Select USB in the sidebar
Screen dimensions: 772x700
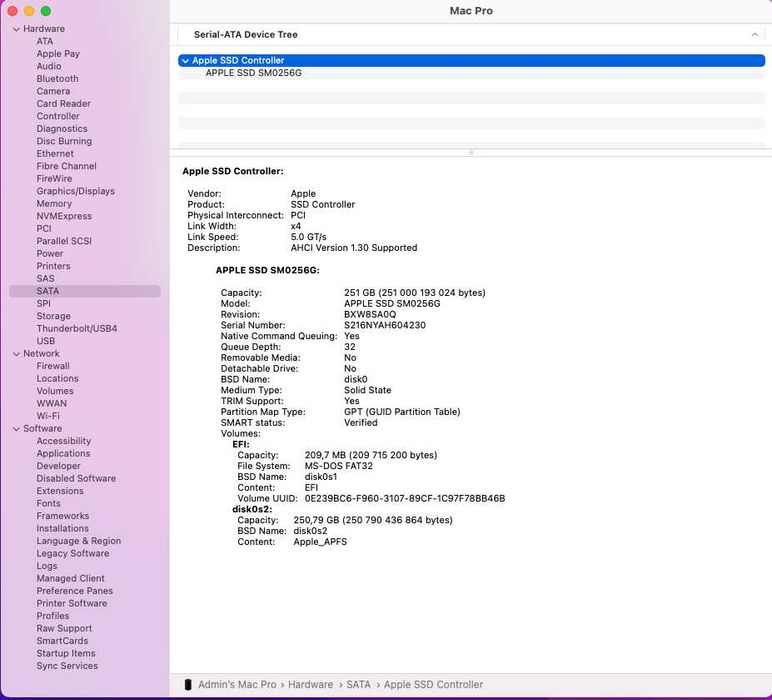[45, 341]
